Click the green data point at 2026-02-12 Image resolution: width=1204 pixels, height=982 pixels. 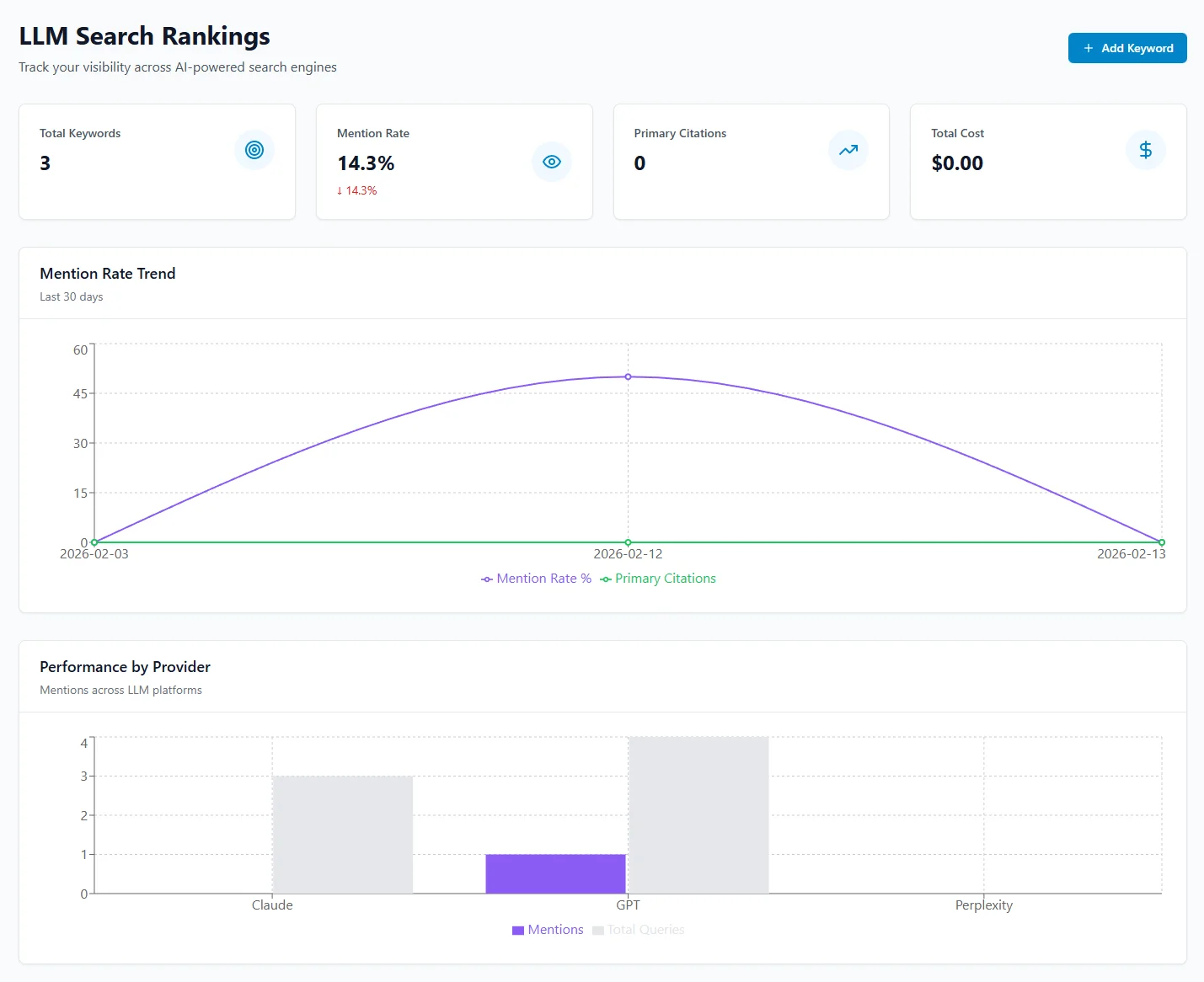click(x=628, y=542)
